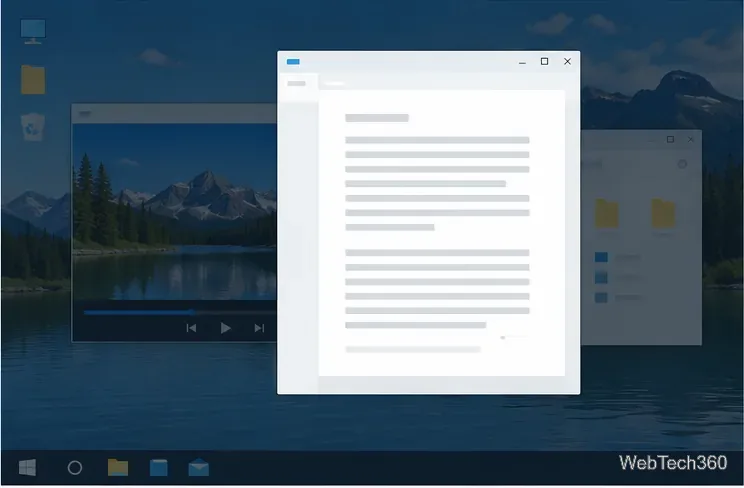Click the blue app icon in document window title bar

pos(293,62)
